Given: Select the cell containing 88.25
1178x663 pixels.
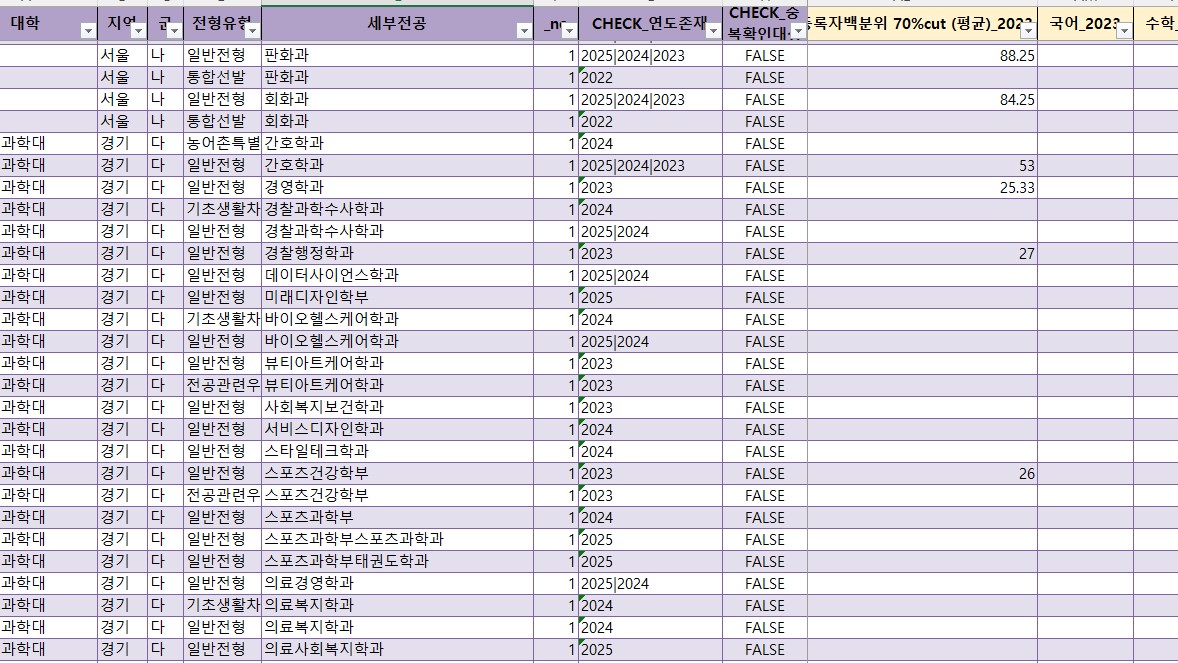Looking at the screenshot, I should pos(922,56).
